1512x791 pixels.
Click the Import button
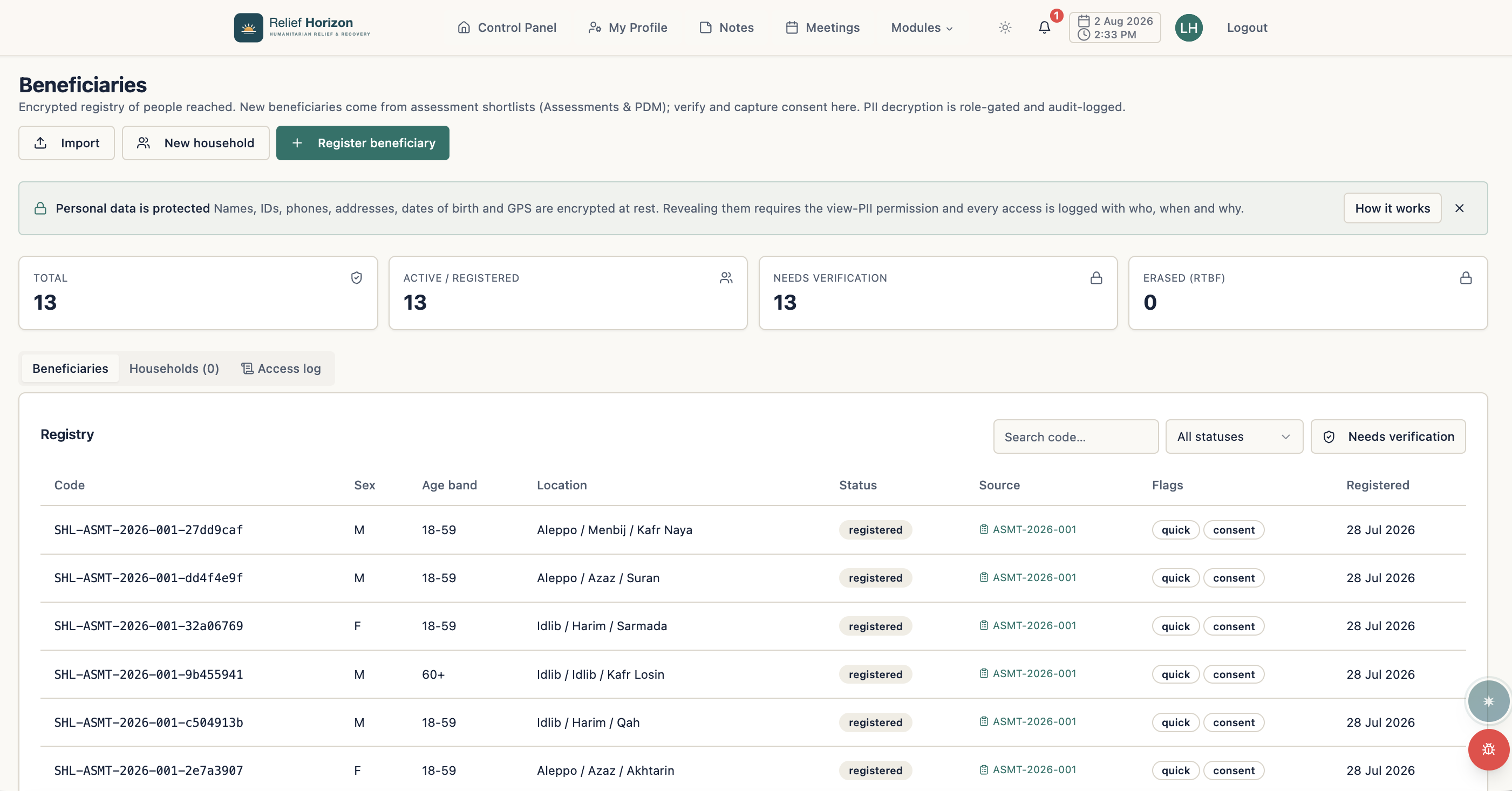tap(66, 143)
